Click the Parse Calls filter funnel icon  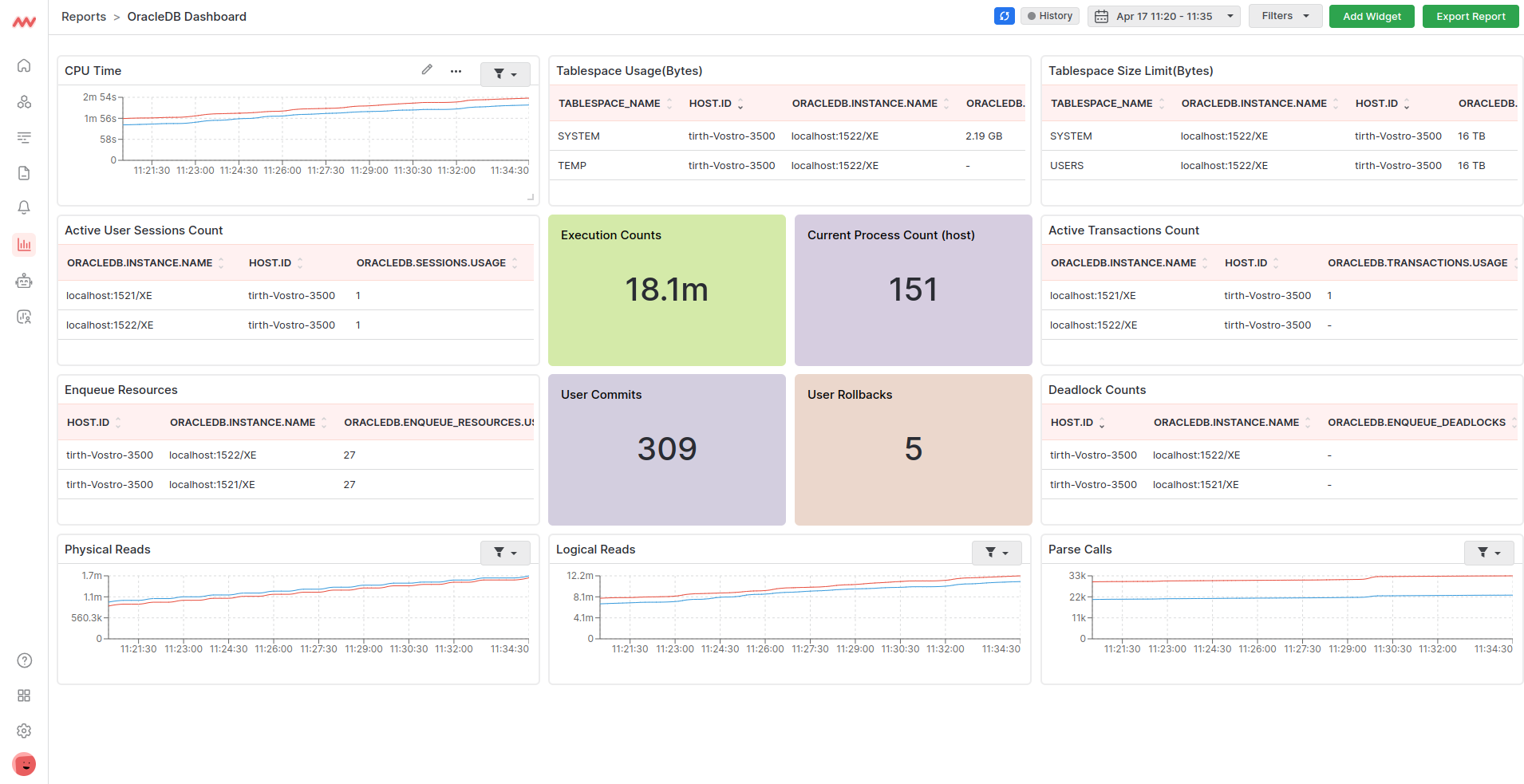(1484, 552)
